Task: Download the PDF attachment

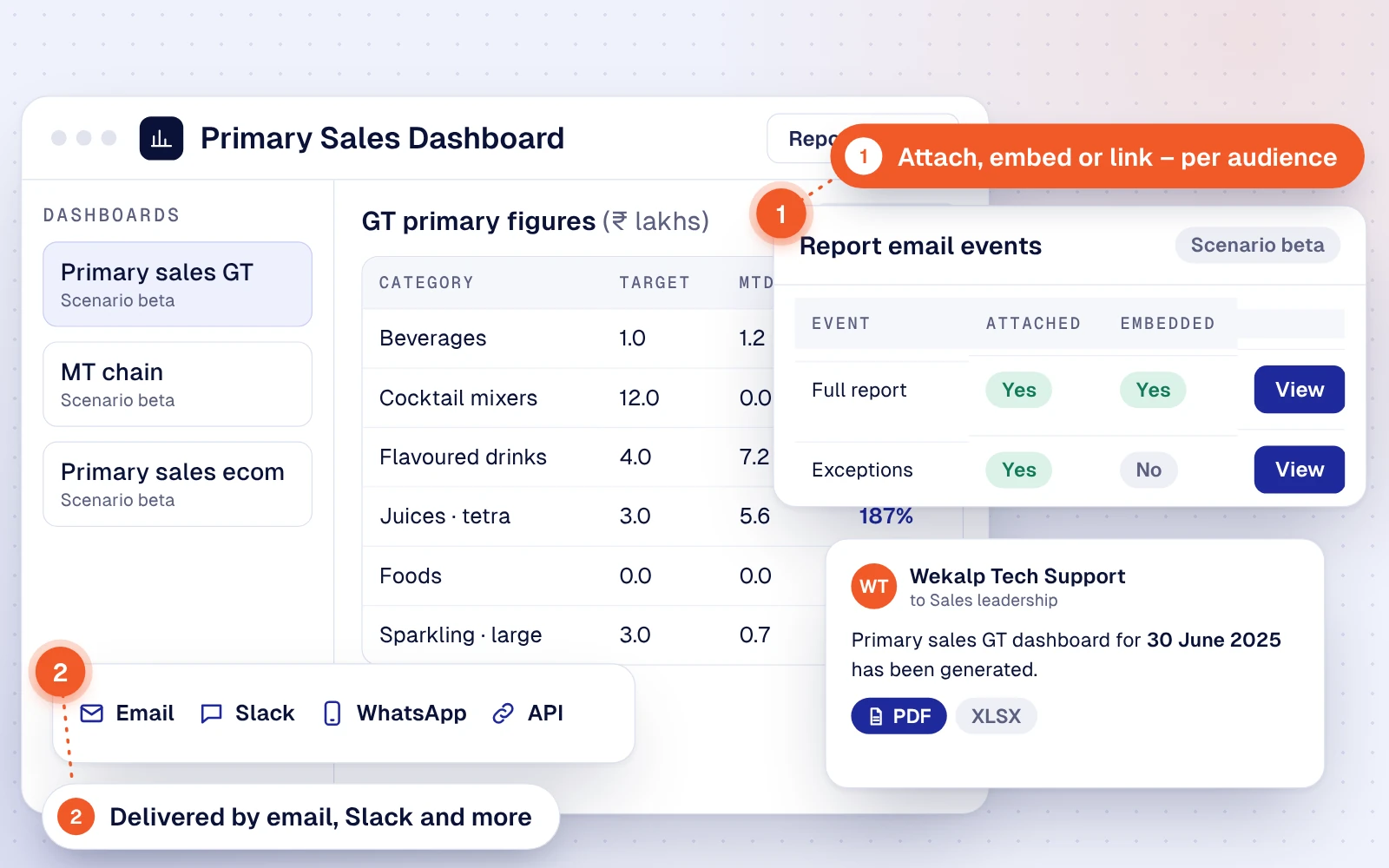Action: click(899, 716)
